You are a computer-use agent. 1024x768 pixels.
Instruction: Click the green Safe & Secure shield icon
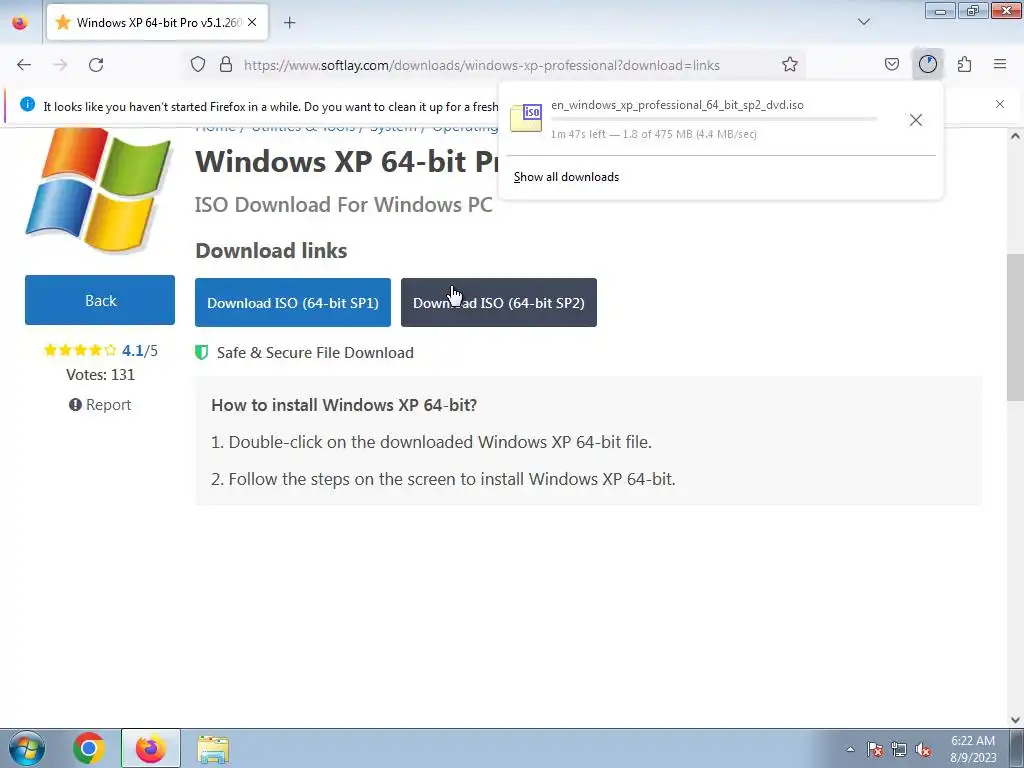(x=202, y=353)
